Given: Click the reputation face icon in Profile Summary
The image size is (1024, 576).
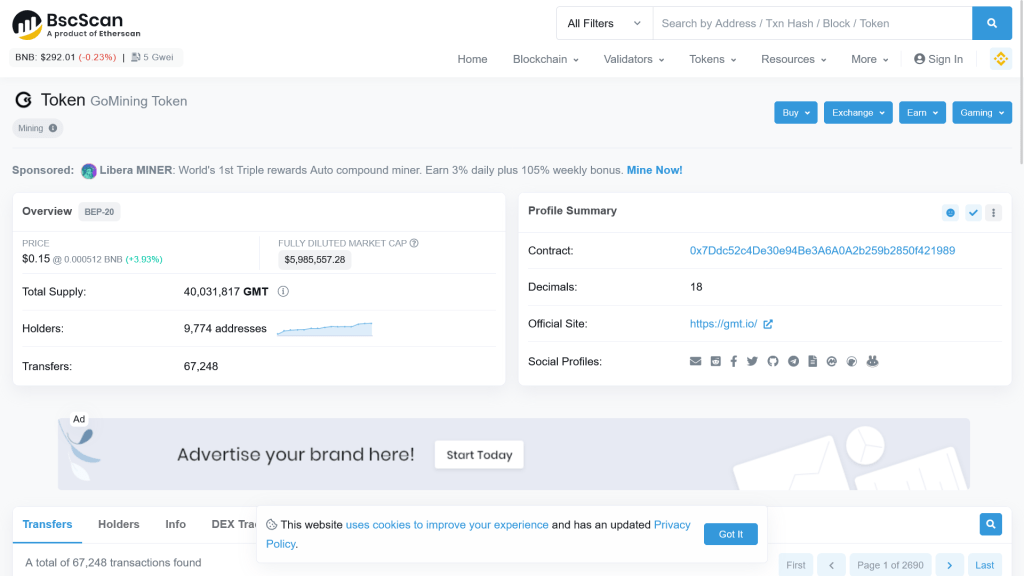Looking at the screenshot, I should 950,213.
